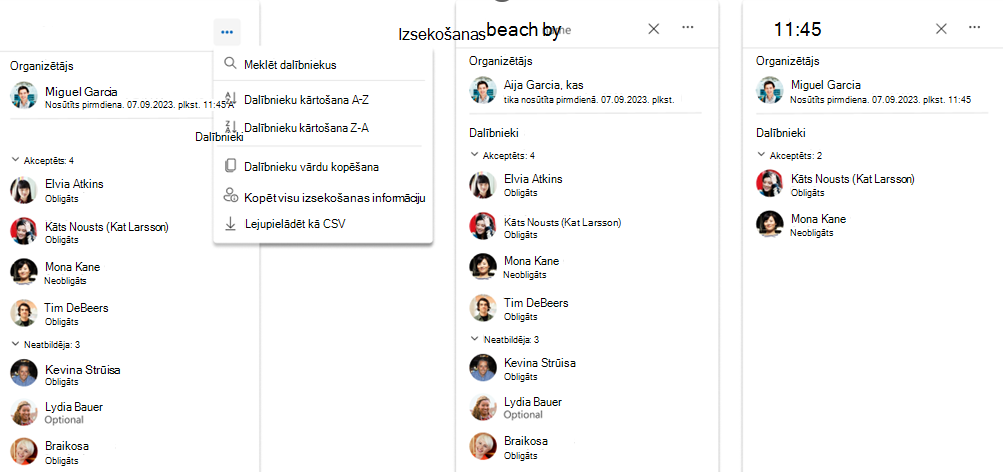
Task: Click the A-Z sort icon
Action: coord(231,100)
